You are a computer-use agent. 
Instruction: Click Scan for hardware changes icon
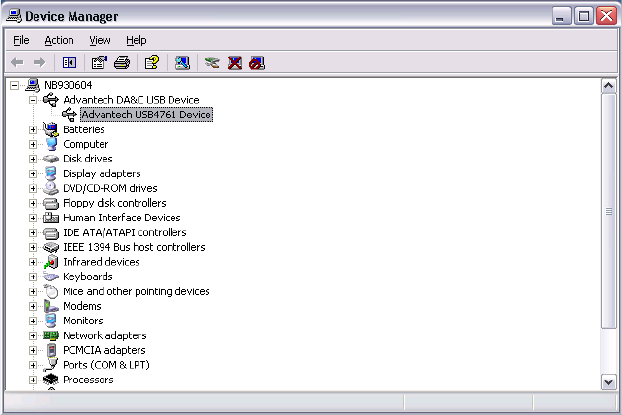[x=181, y=62]
